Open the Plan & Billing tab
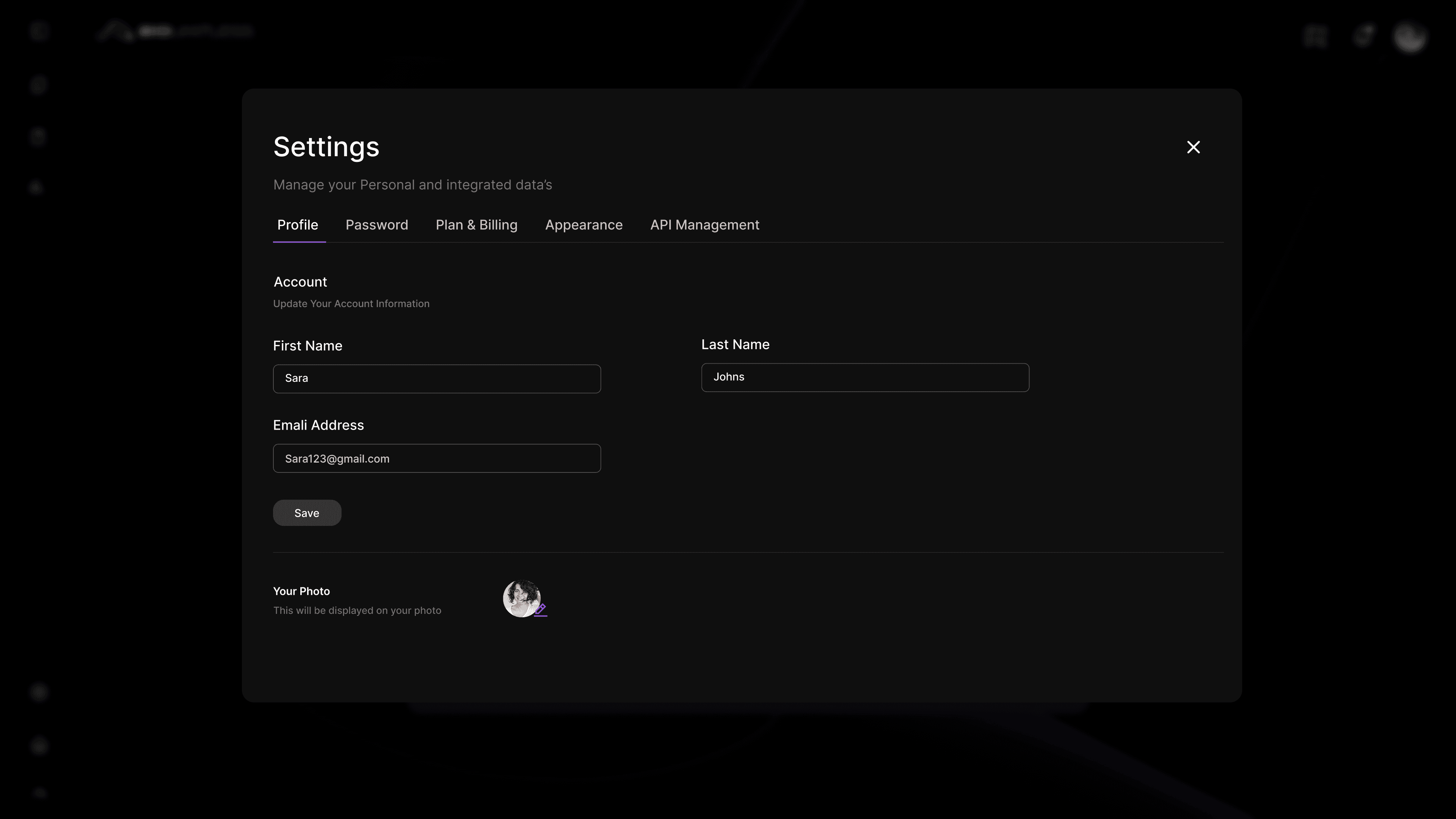This screenshot has width=1456, height=819. coord(476,225)
